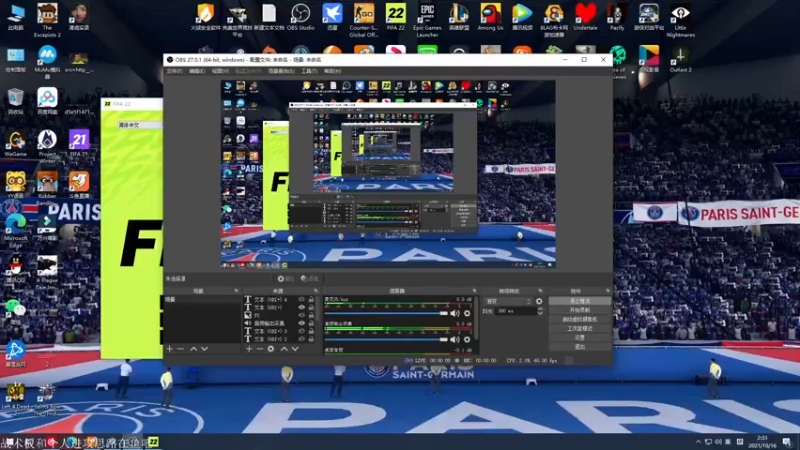This screenshot has height=450, width=800.
Task: Open the 简体中文 language dropdown in FIFA 22 window
Action: (x=139, y=125)
